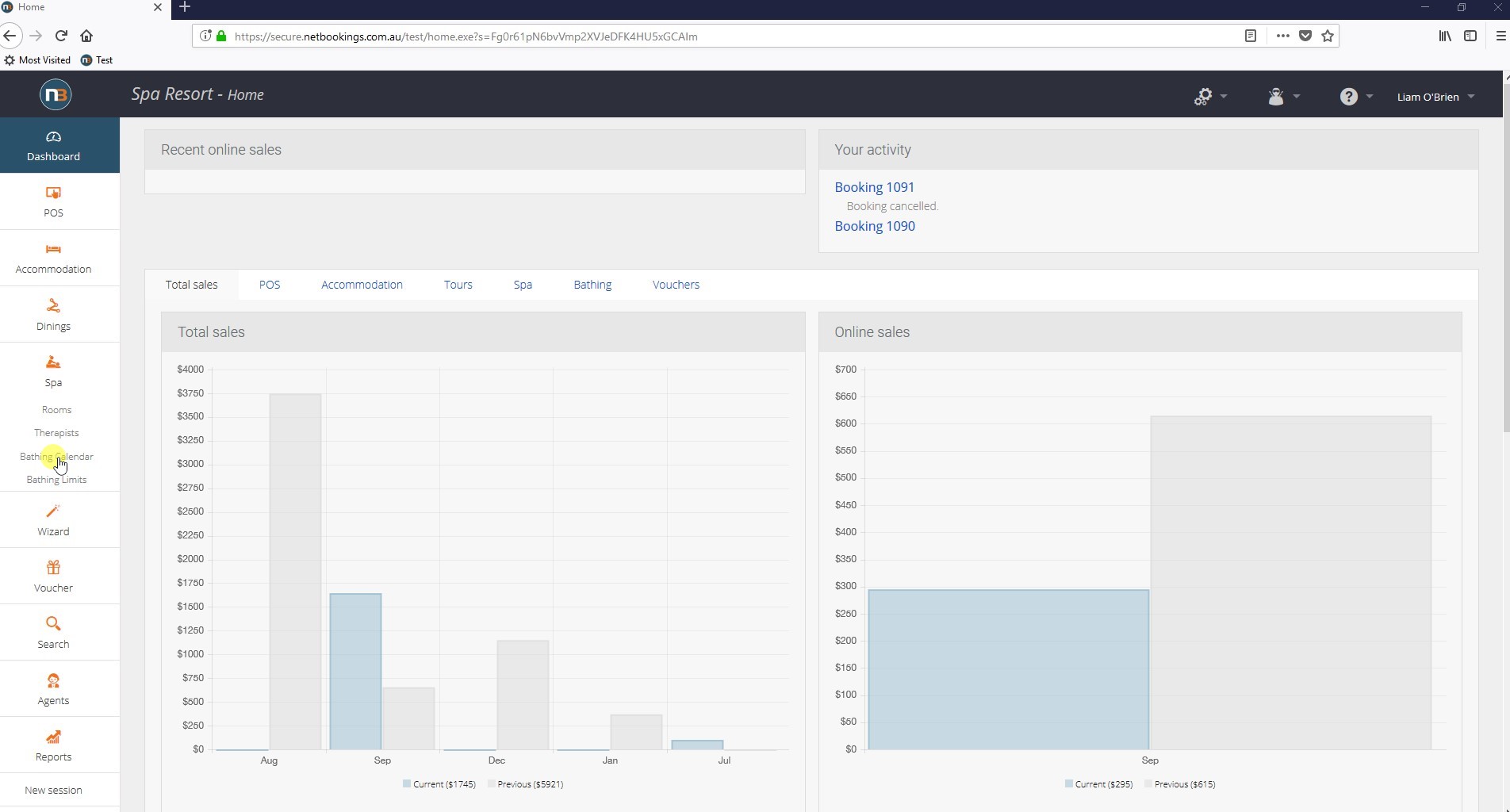1510x812 pixels.
Task: Open the help question mark menu
Action: pyautogui.click(x=1356, y=96)
